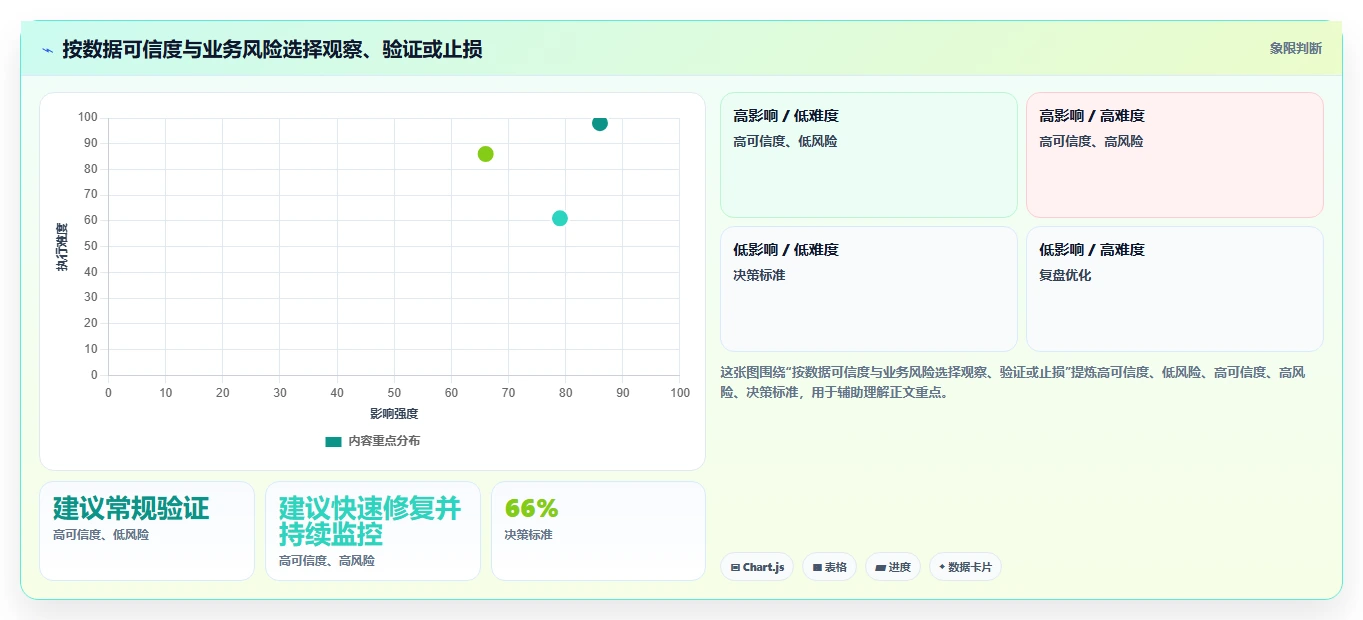Click the 66% stat value
1363x620 pixels.
pyautogui.click(x=531, y=508)
